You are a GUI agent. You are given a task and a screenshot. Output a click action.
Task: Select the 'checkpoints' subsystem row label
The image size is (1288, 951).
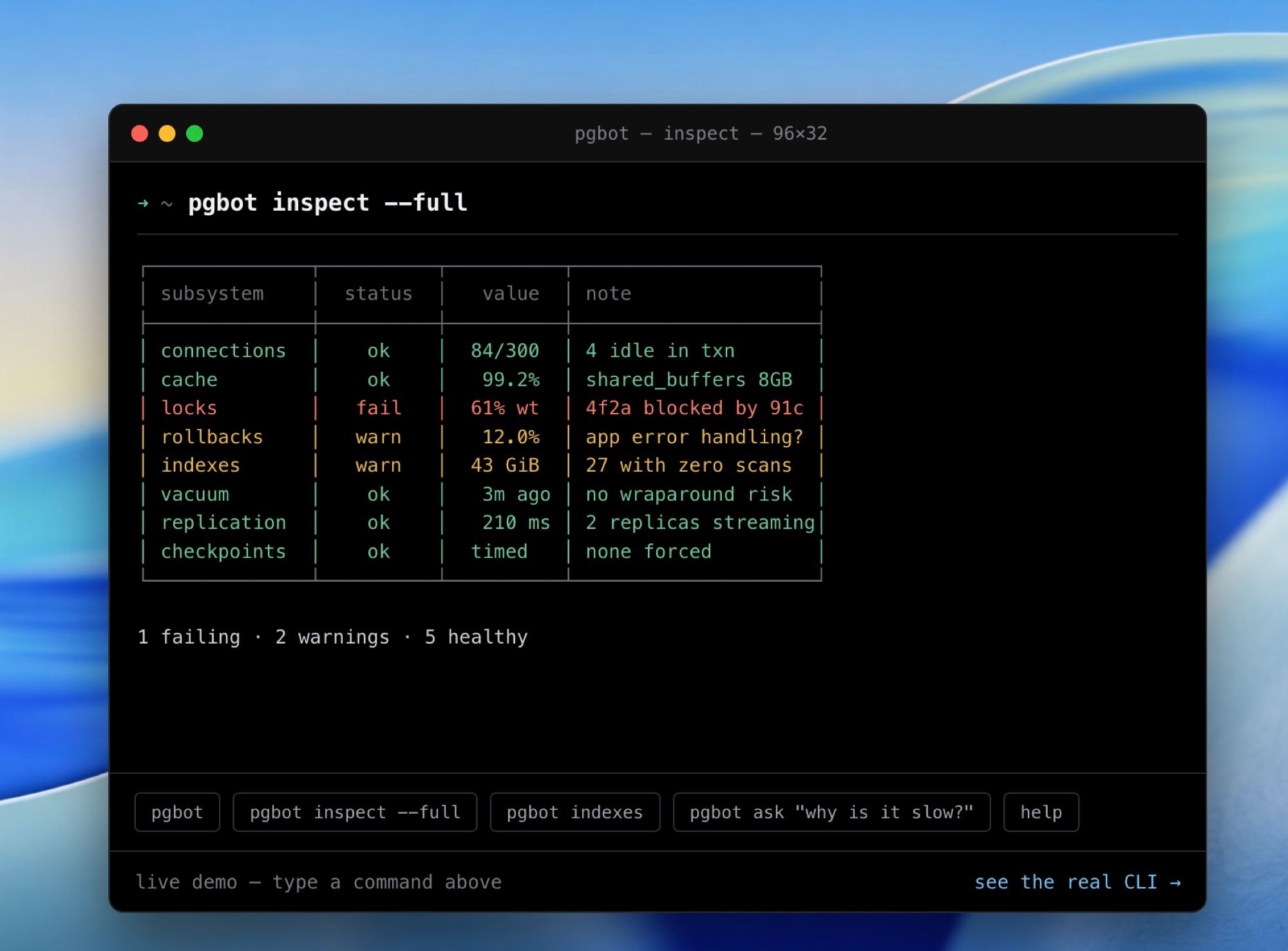click(223, 552)
